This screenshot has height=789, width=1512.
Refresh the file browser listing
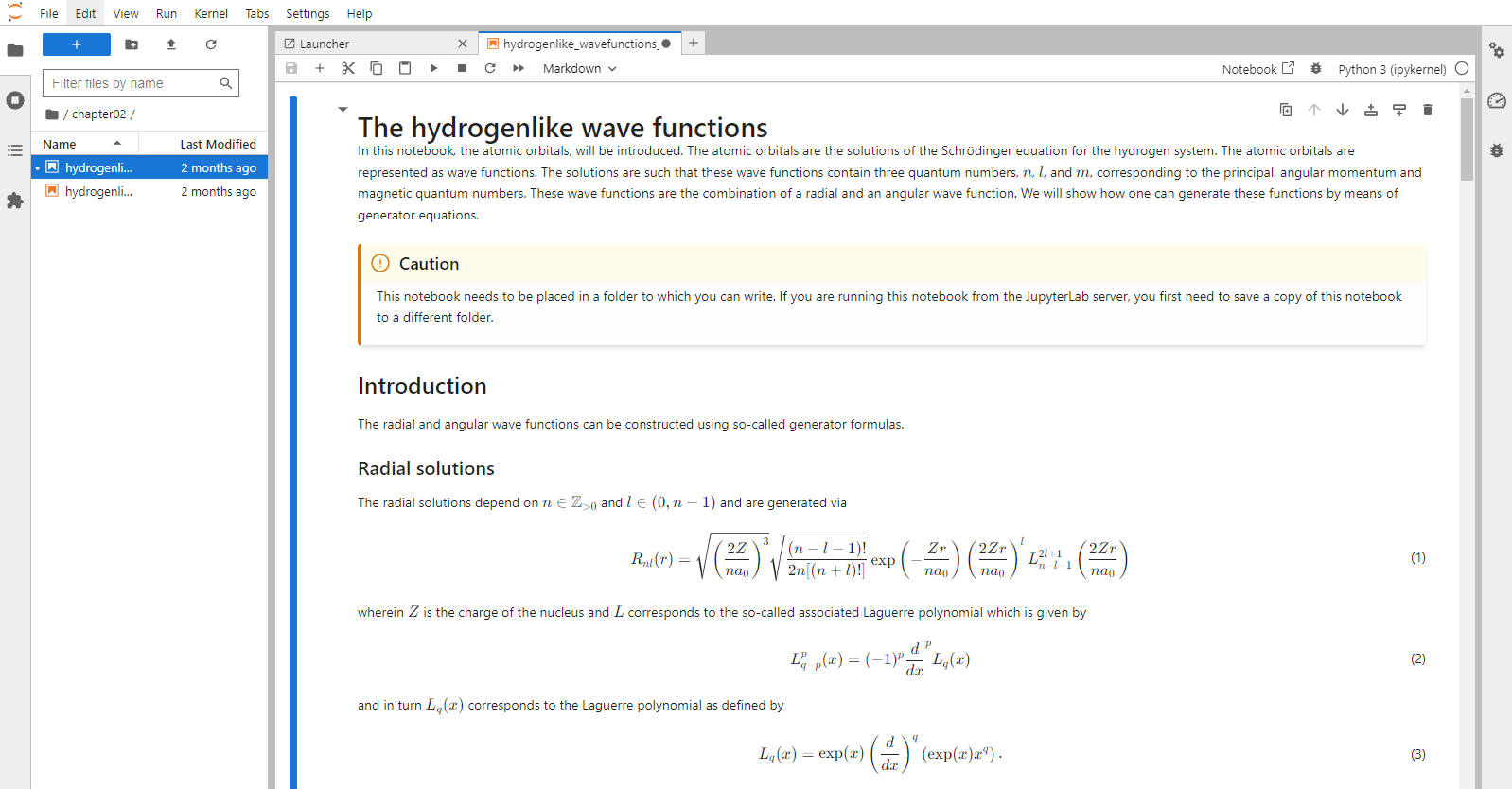coord(211,44)
